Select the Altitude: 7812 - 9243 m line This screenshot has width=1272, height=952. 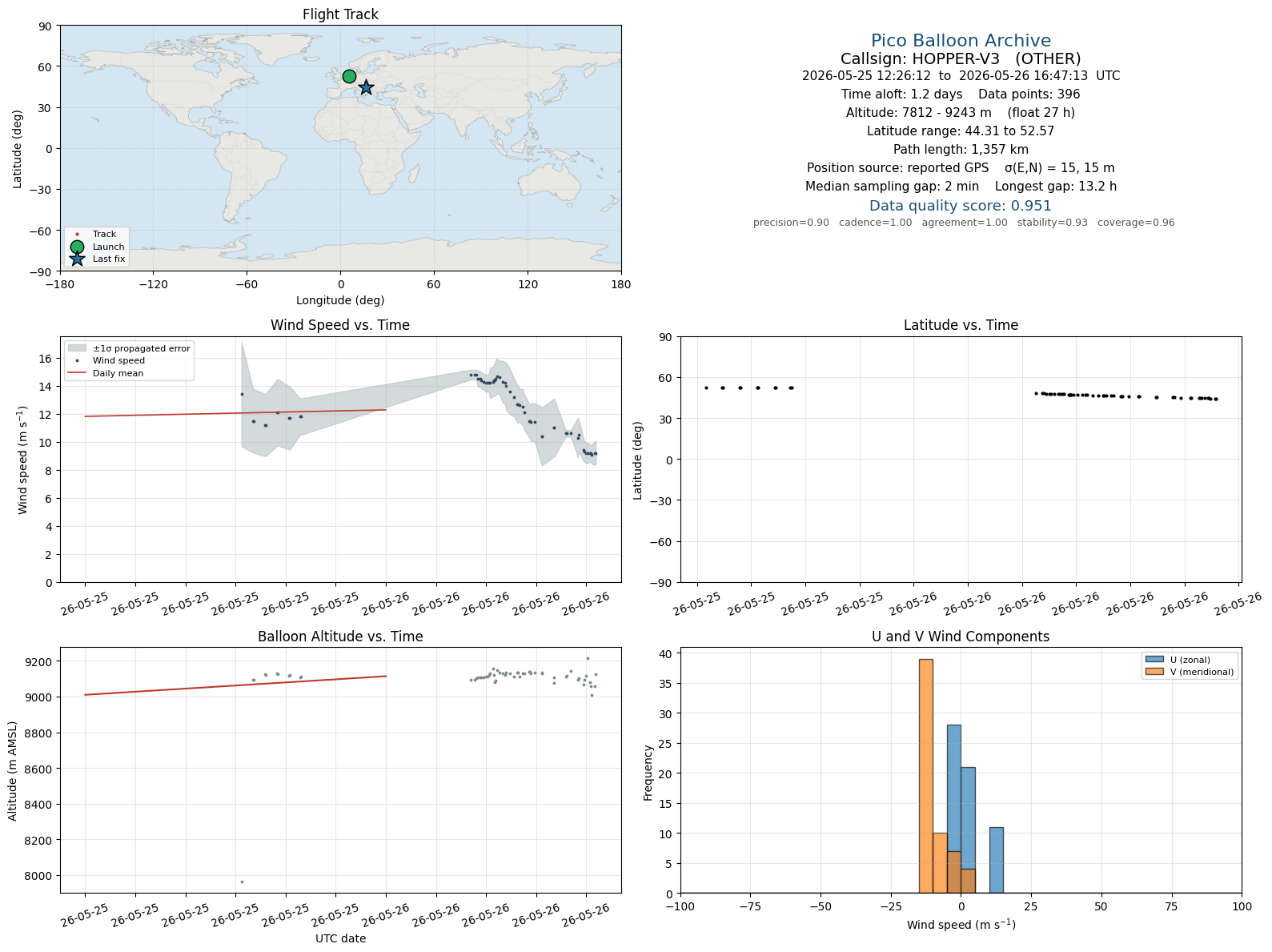[961, 113]
